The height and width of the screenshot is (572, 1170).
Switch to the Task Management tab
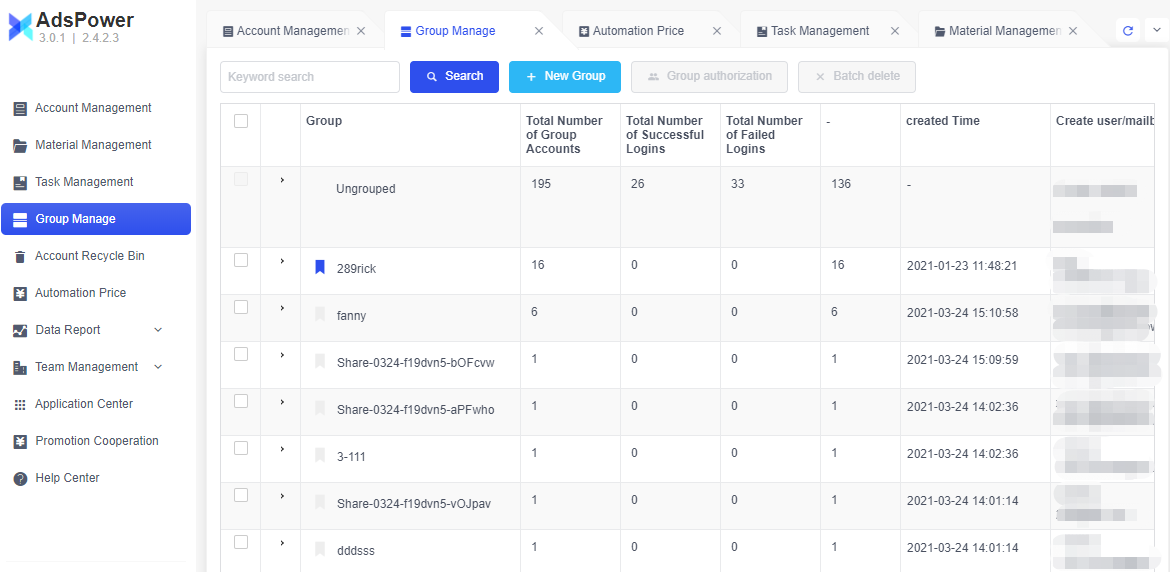[x=819, y=31]
